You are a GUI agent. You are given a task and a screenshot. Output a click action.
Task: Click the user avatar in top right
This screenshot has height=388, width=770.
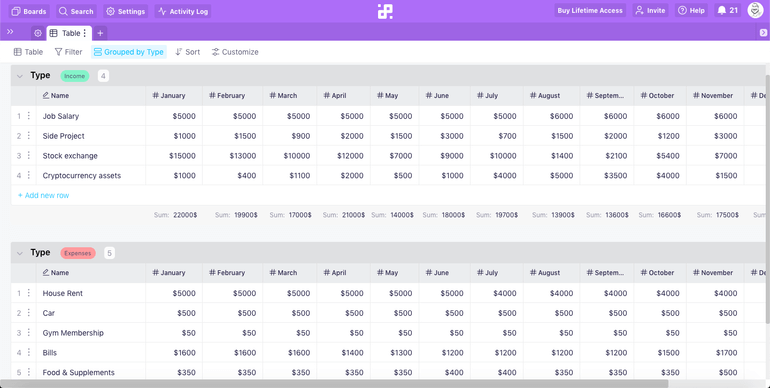tap(755, 10)
